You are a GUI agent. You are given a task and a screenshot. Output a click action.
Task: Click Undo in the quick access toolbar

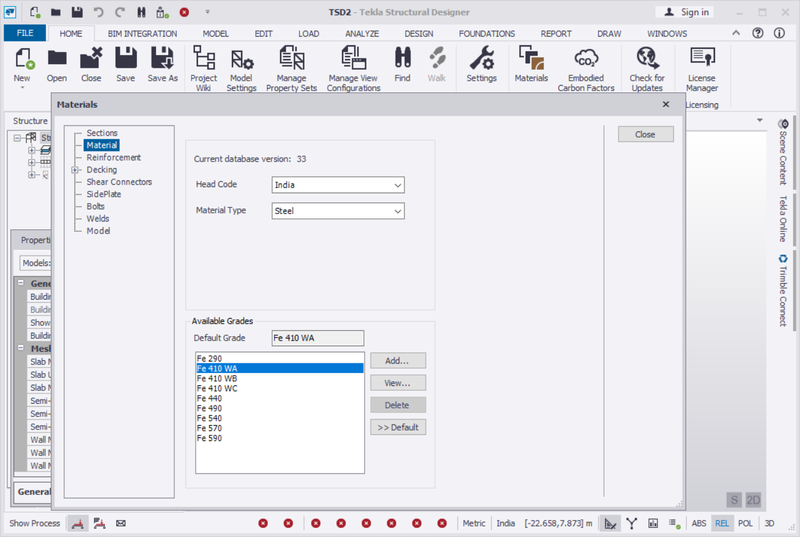click(98, 12)
